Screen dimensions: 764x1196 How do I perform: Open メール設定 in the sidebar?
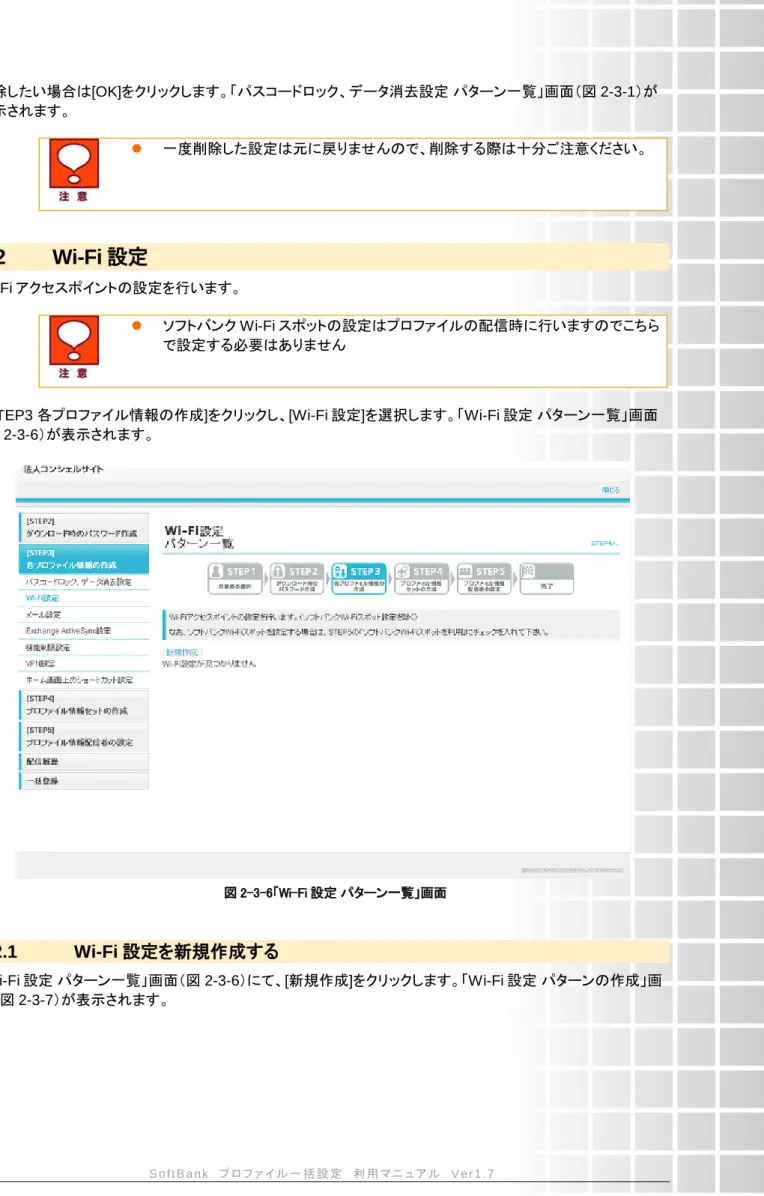pyautogui.click(x=43, y=614)
